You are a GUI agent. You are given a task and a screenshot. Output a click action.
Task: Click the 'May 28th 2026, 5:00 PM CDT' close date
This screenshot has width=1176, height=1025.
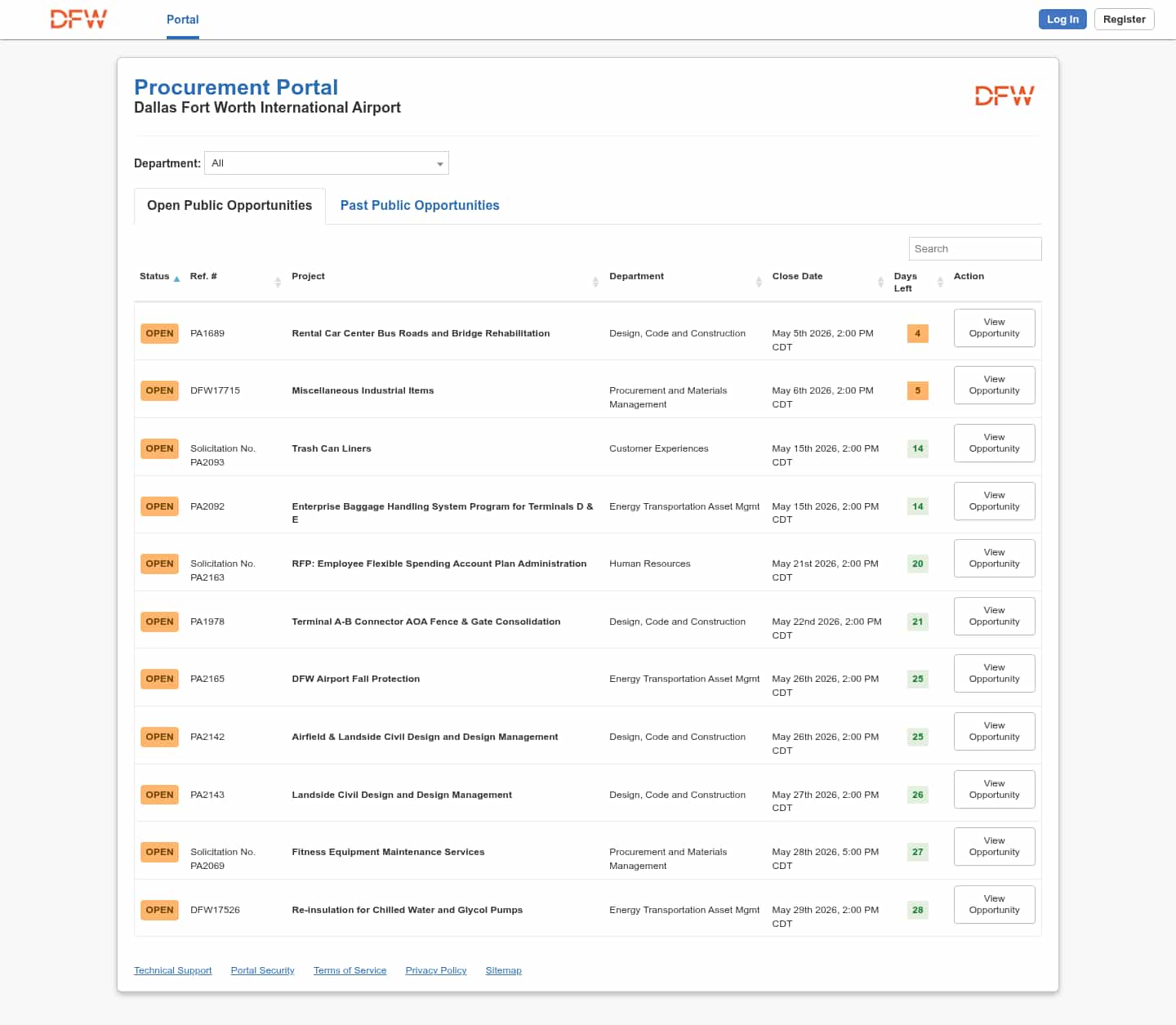[826, 858]
